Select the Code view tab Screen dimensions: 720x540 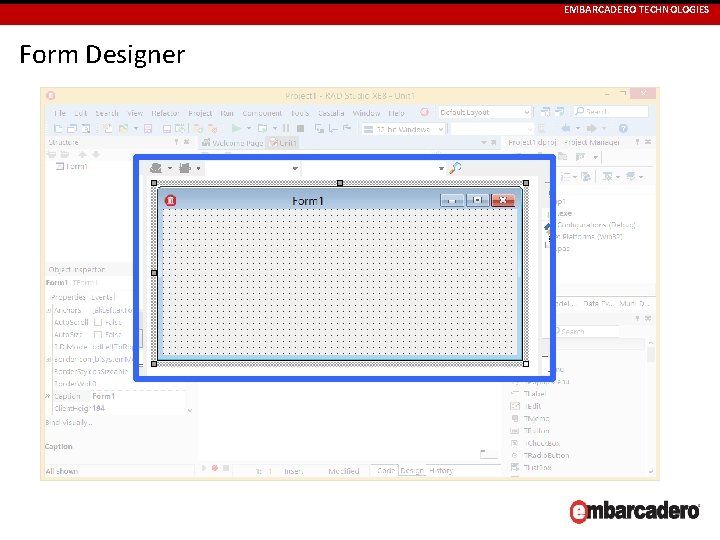(386, 470)
